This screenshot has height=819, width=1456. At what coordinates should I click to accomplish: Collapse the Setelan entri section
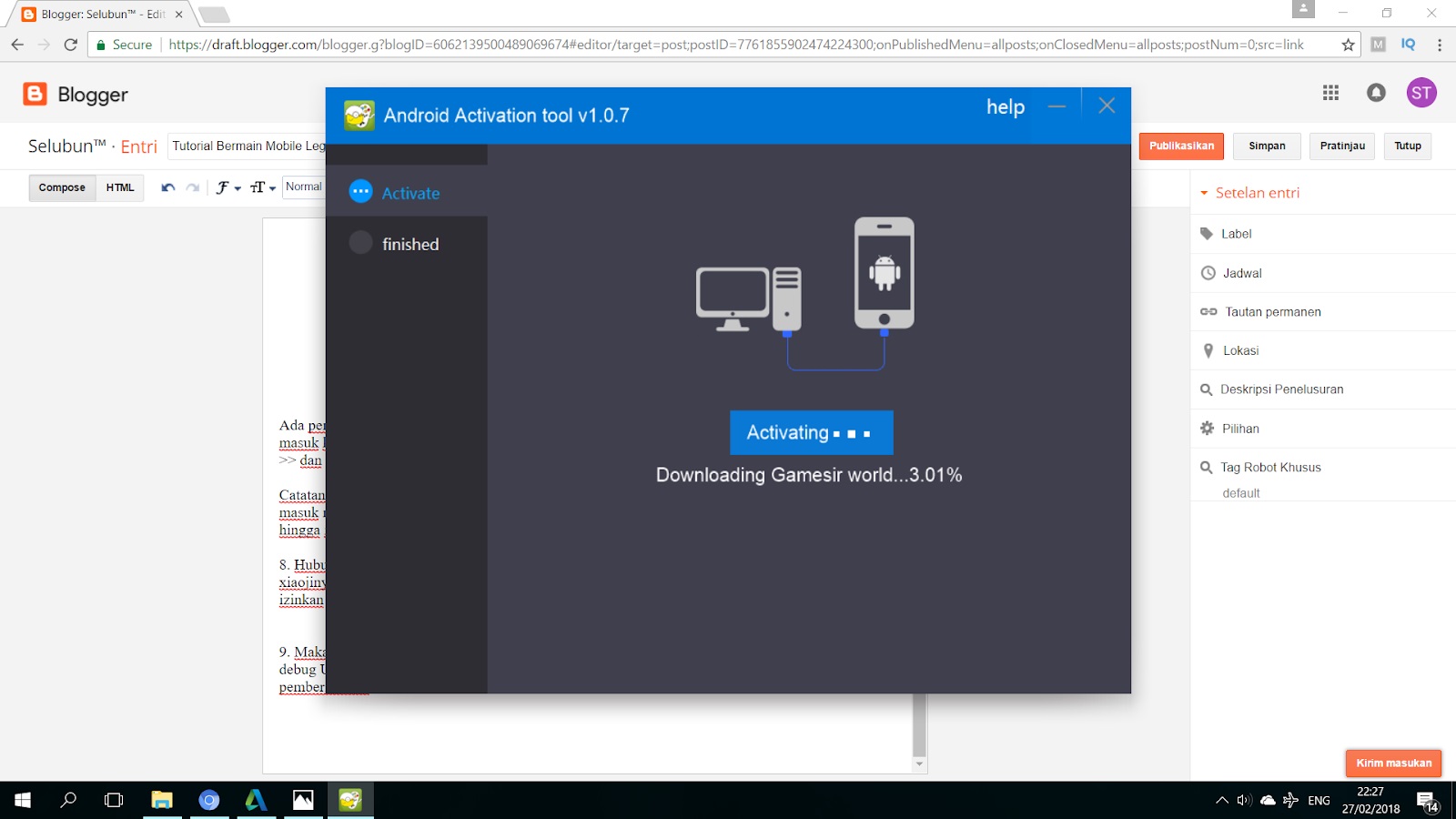[x=1249, y=193]
